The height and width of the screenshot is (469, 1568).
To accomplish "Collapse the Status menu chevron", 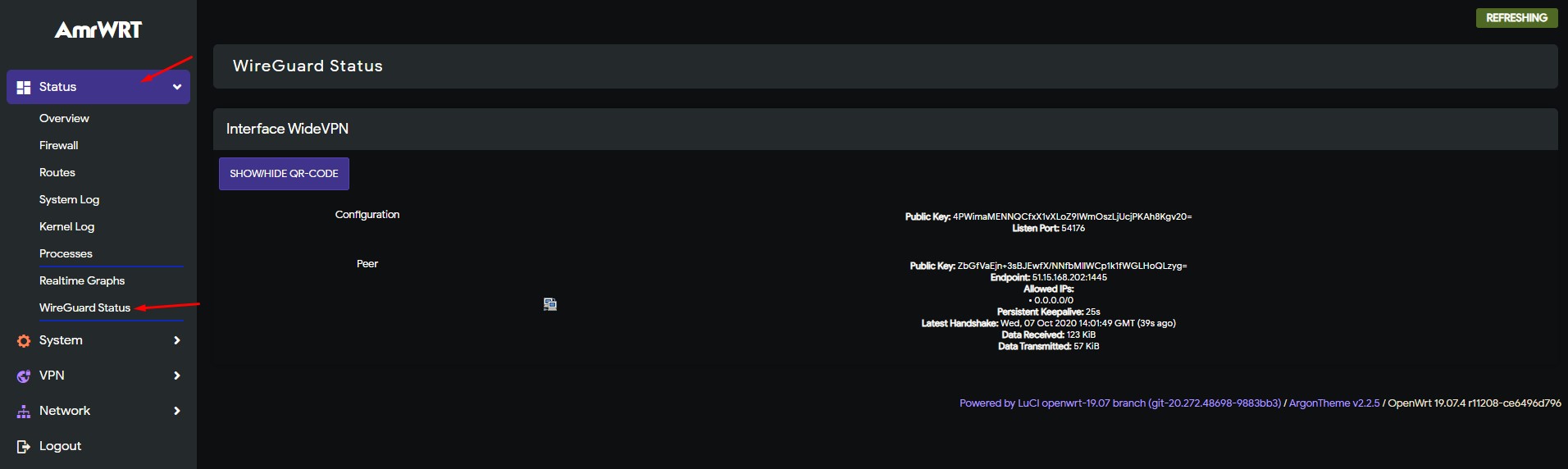I will pyautogui.click(x=177, y=87).
